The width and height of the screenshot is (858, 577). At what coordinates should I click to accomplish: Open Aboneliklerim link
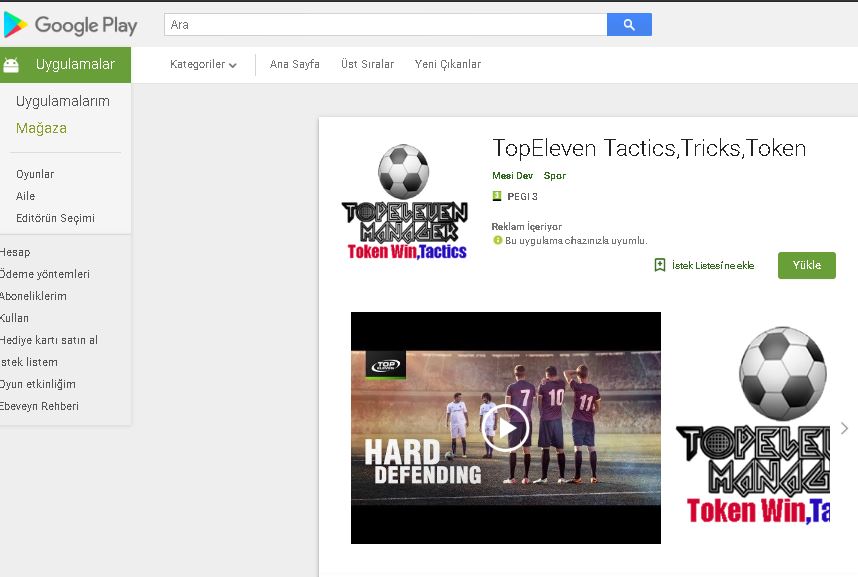pos(33,296)
